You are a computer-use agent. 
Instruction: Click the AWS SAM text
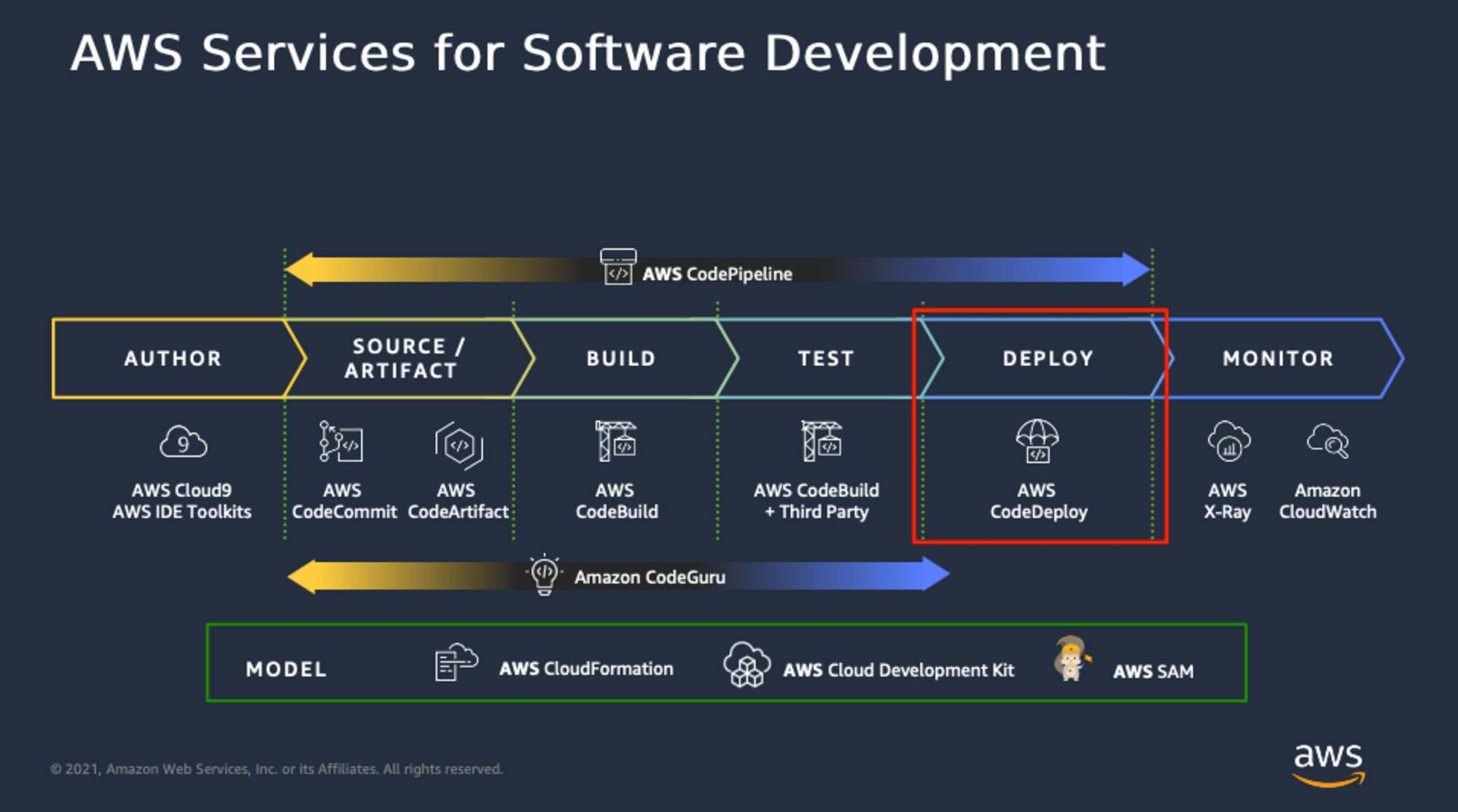[1153, 671]
